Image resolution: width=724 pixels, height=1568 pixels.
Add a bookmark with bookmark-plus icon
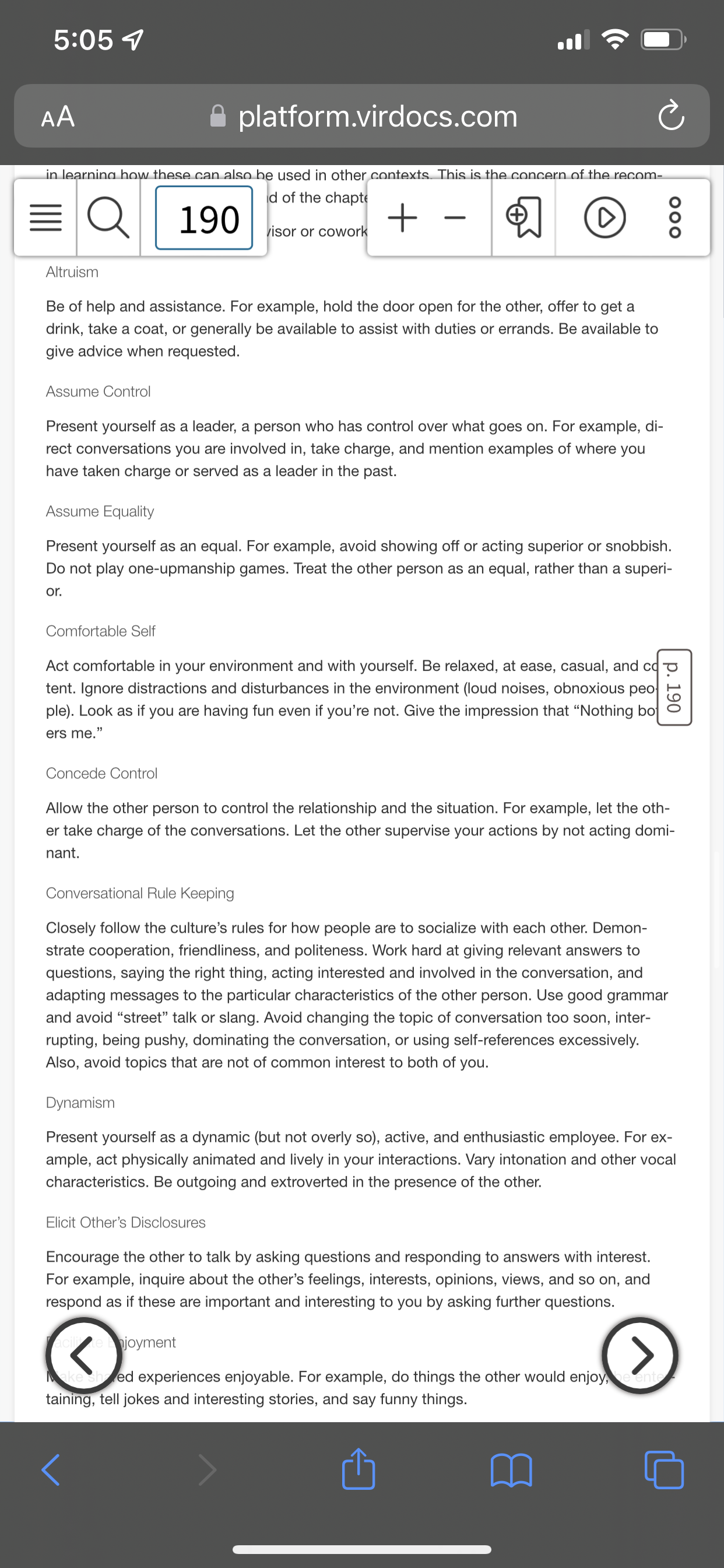point(523,218)
